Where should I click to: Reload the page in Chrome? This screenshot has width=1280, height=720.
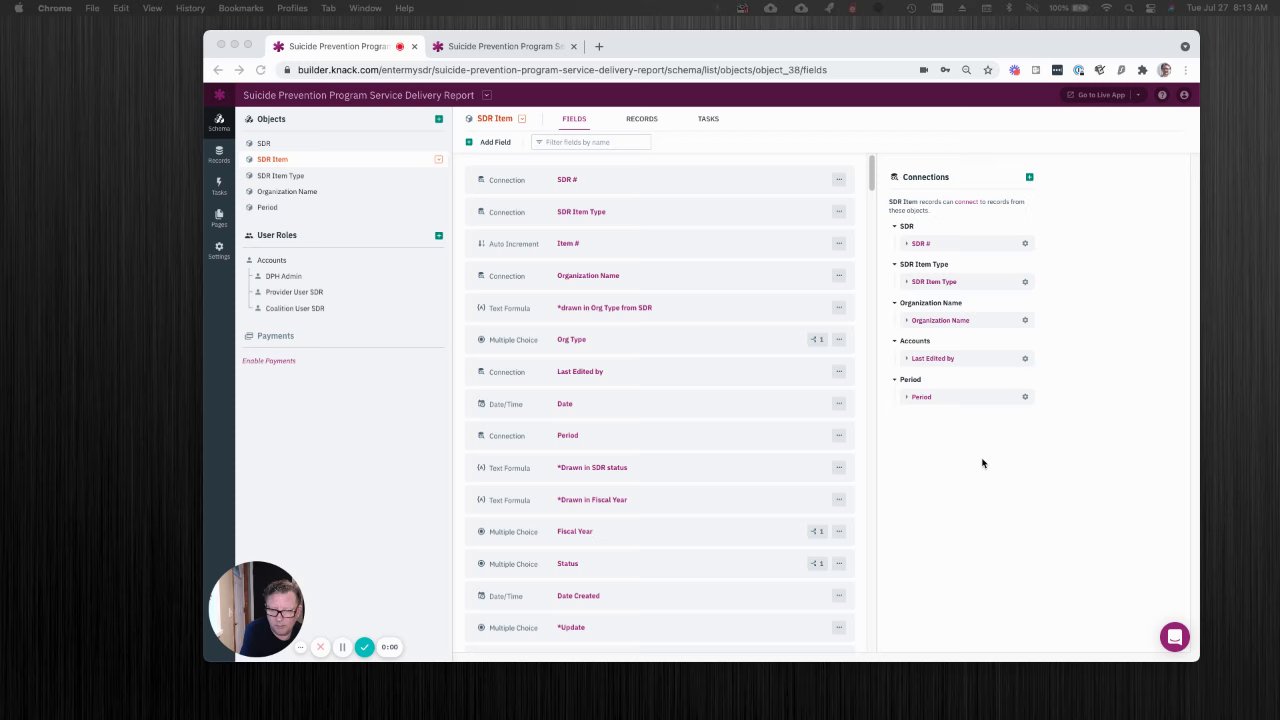point(261,70)
